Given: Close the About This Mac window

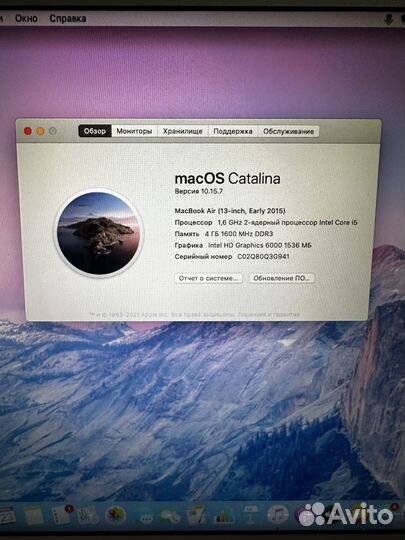Looking at the screenshot, I should coord(28,131).
